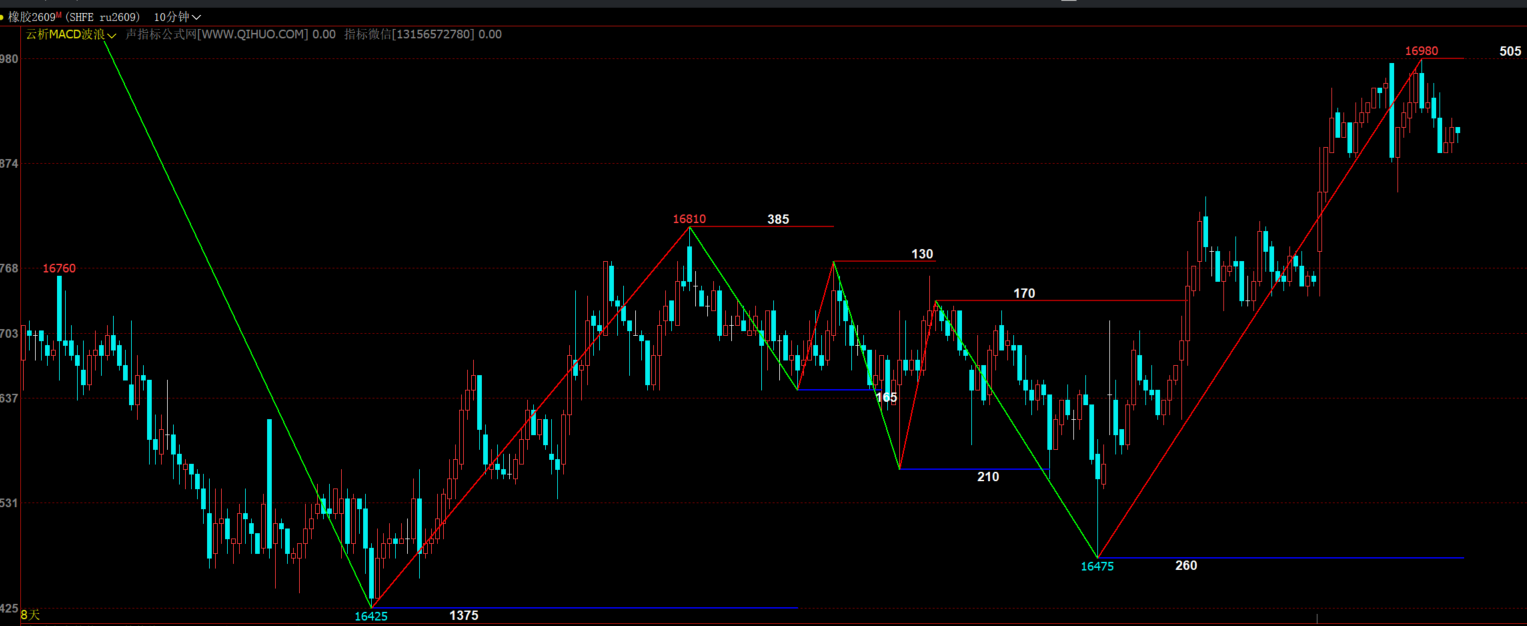Click the 16425 wave low label
The image size is (1527, 626).
[x=371, y=616]
